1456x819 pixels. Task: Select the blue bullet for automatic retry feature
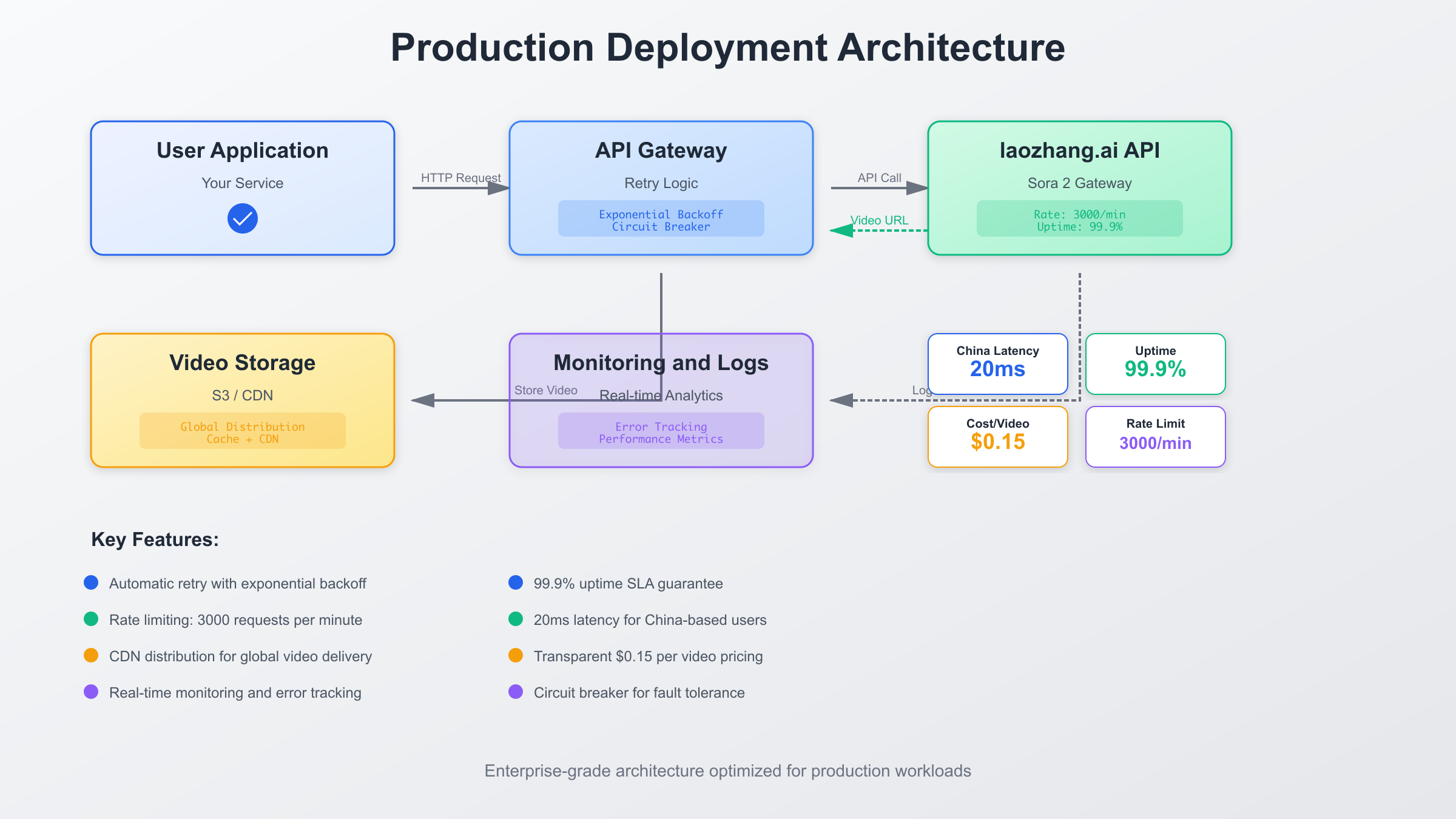pyautogui.click(x=91, y=583)
